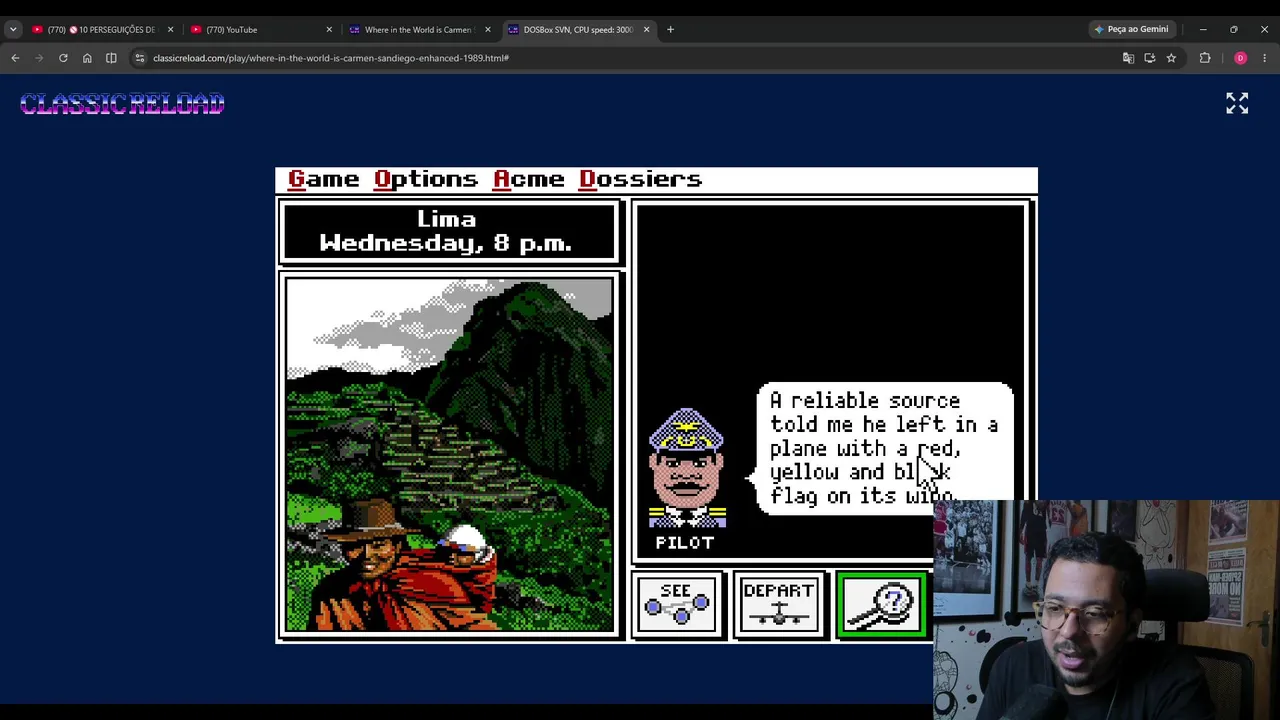Open a new browser tab
1280x720 pixels.
click(670, 29)
